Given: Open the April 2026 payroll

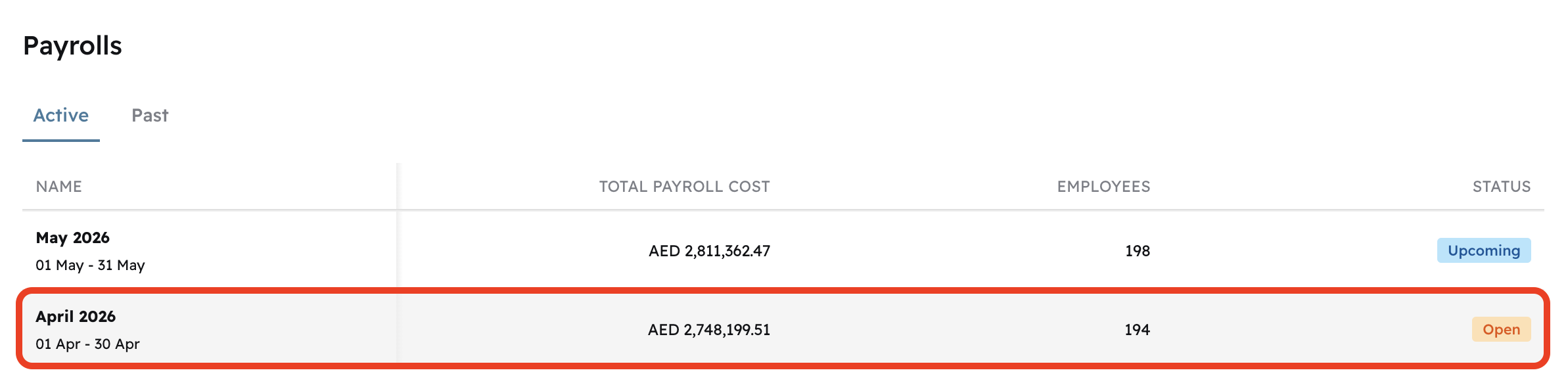Looking at the screenshot, I should click(76, 317).
